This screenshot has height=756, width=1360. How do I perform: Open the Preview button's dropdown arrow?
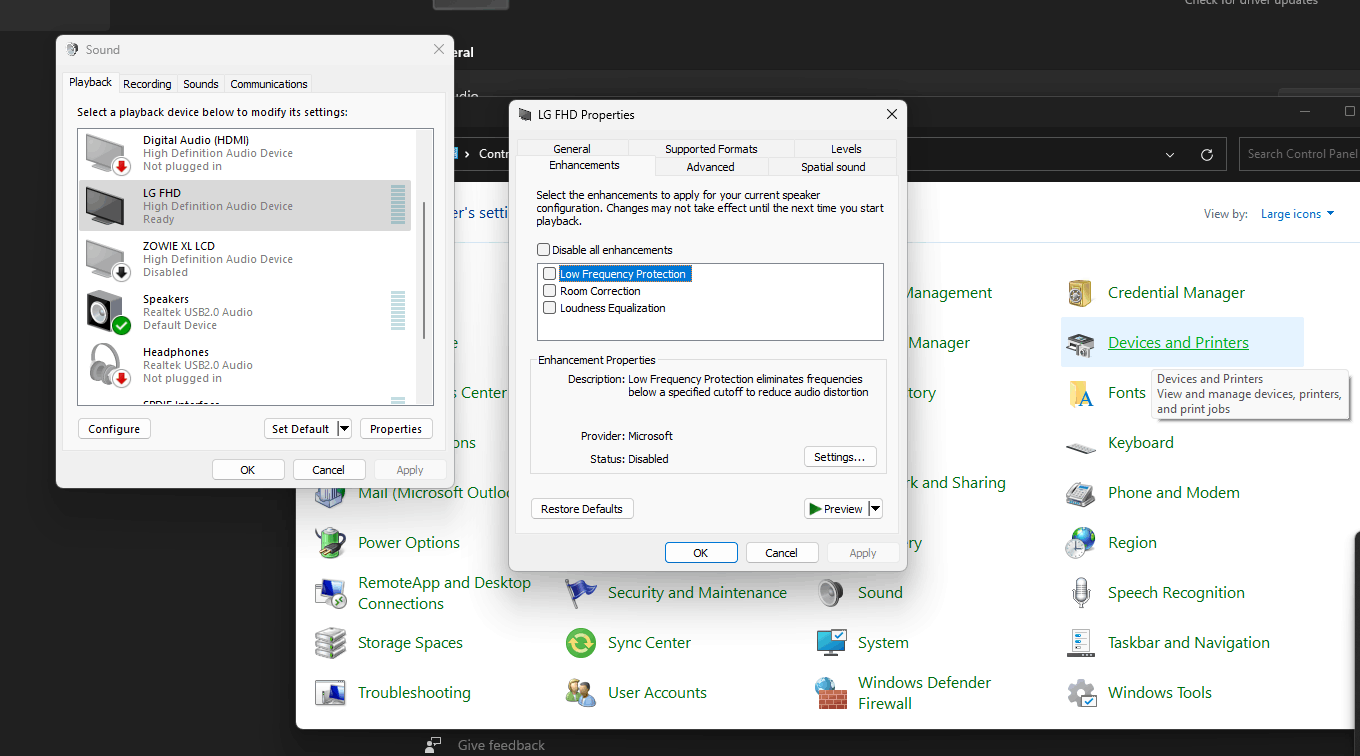[x=876, y=509]
